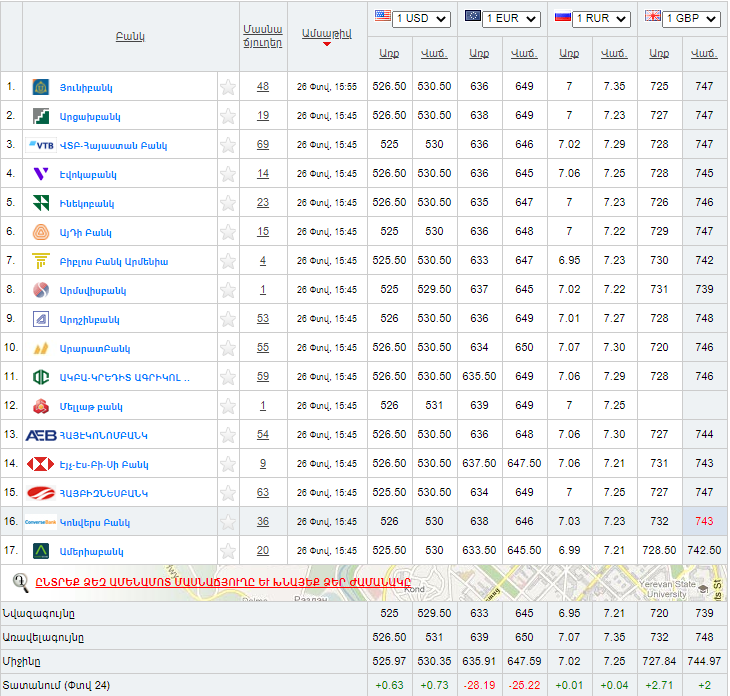Click the VTB bank logo icon

41,145
